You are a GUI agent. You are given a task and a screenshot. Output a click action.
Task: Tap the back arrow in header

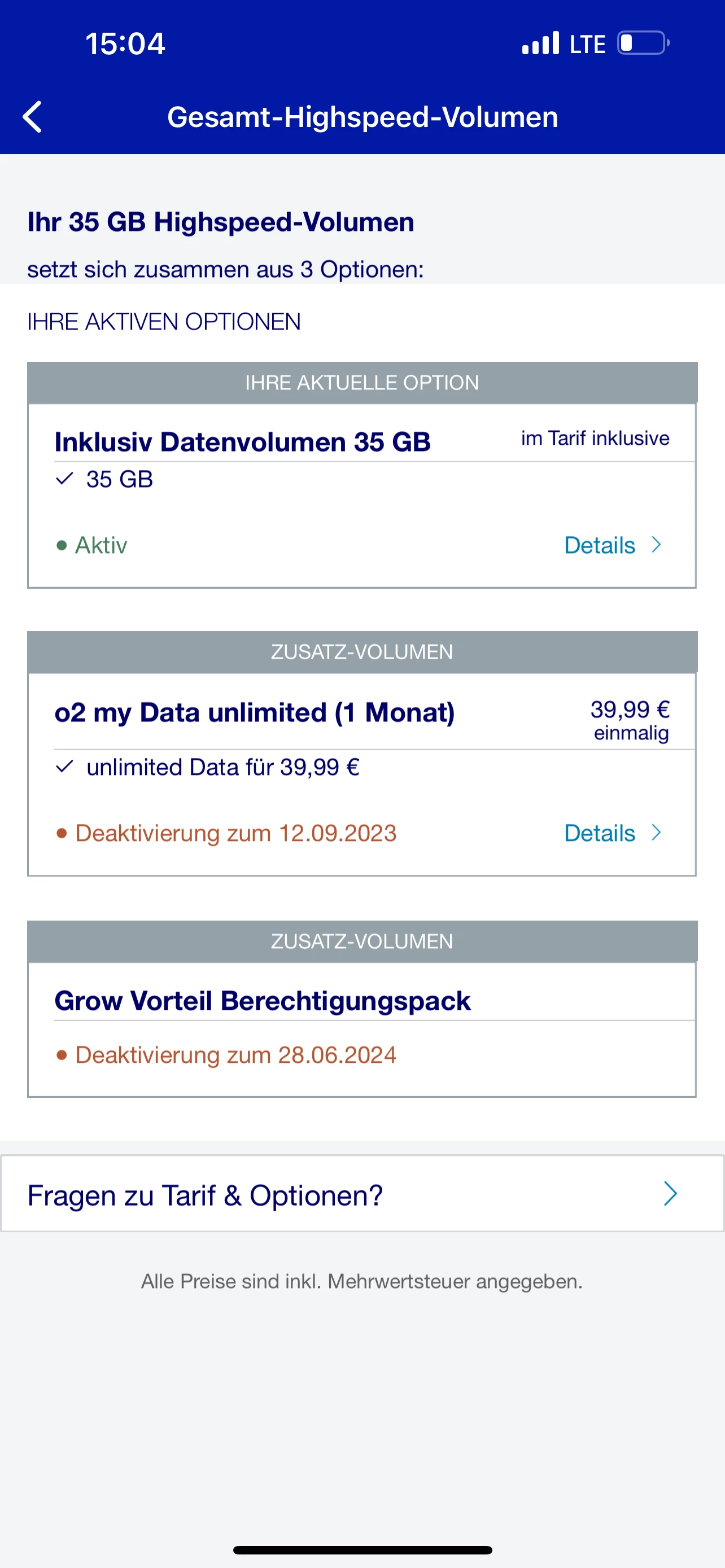coord(32,116)
